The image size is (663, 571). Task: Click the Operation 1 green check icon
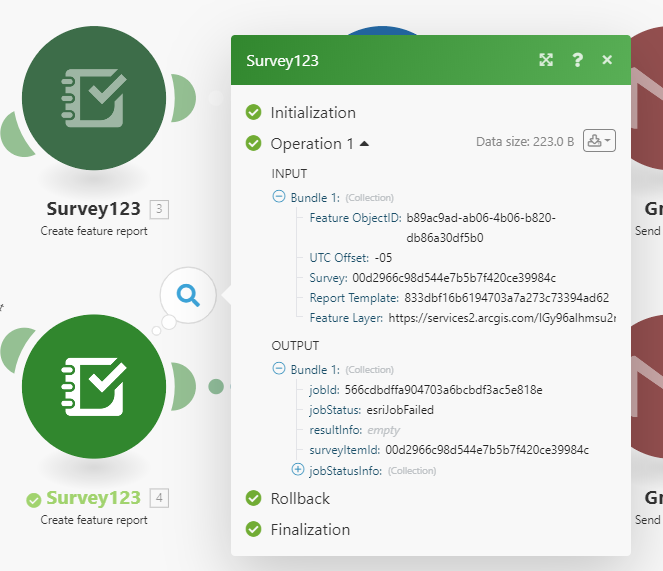tap(253, 143)
